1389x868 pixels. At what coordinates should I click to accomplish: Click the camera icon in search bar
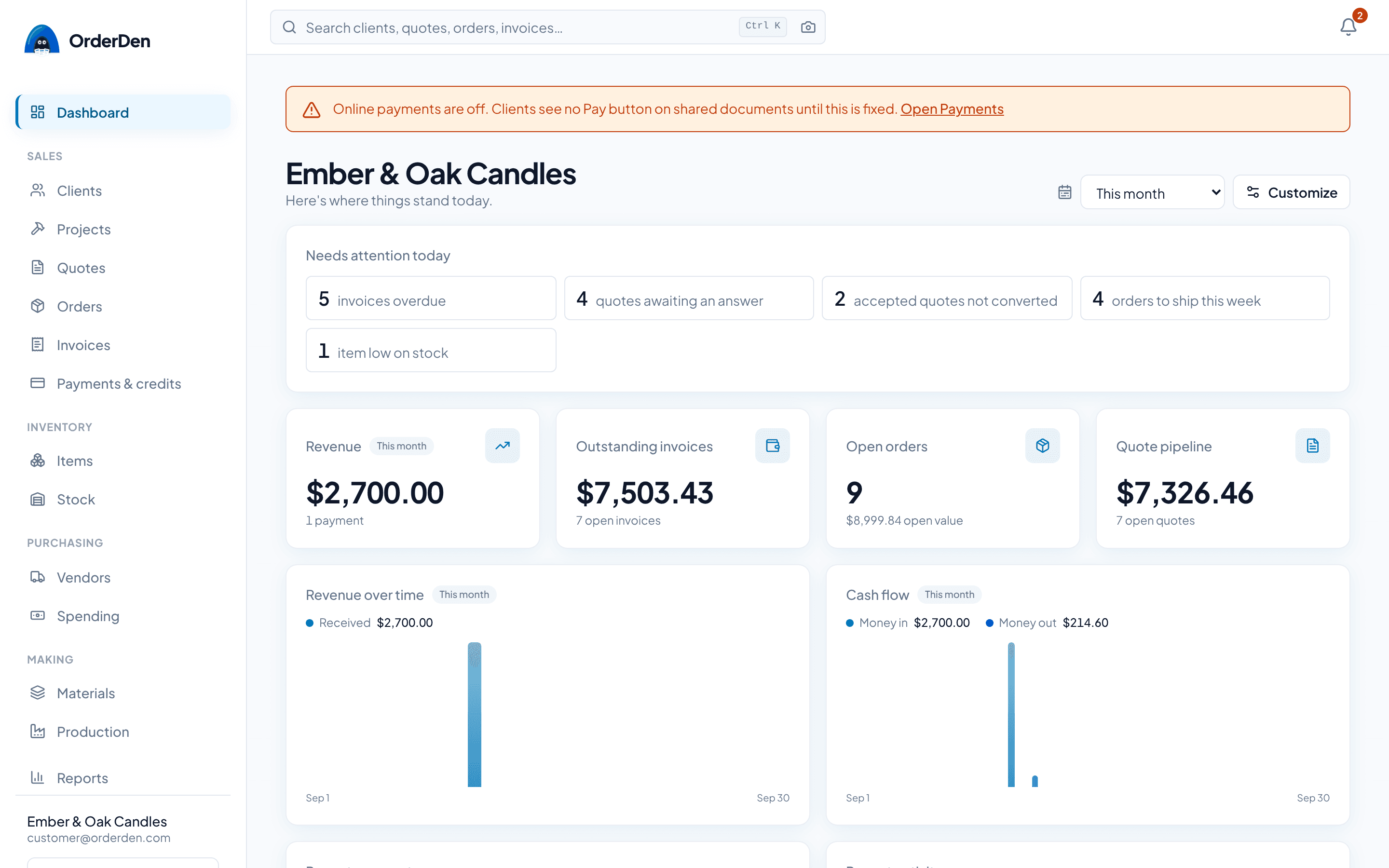coord(807,27)
